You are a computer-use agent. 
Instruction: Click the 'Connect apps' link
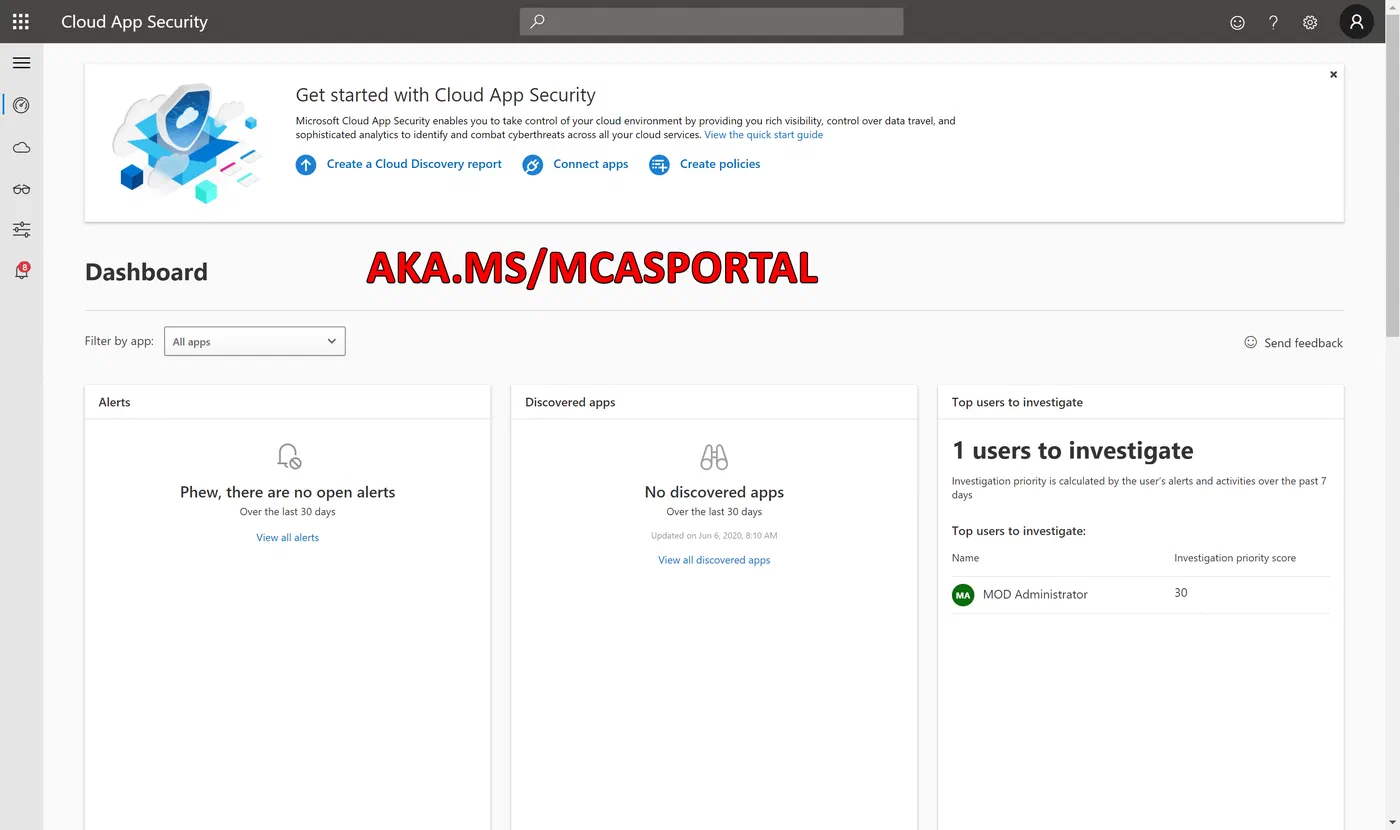coord(576,164)
